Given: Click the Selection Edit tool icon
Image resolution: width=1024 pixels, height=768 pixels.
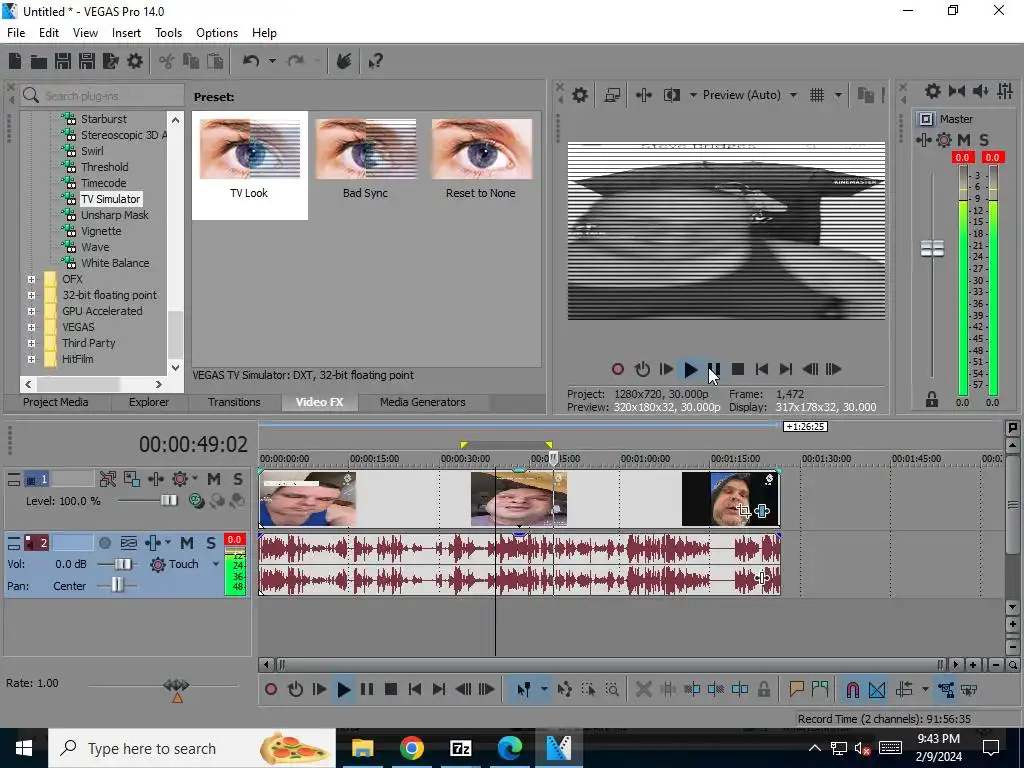Looking at the screenshot, I should click(588, 689).
